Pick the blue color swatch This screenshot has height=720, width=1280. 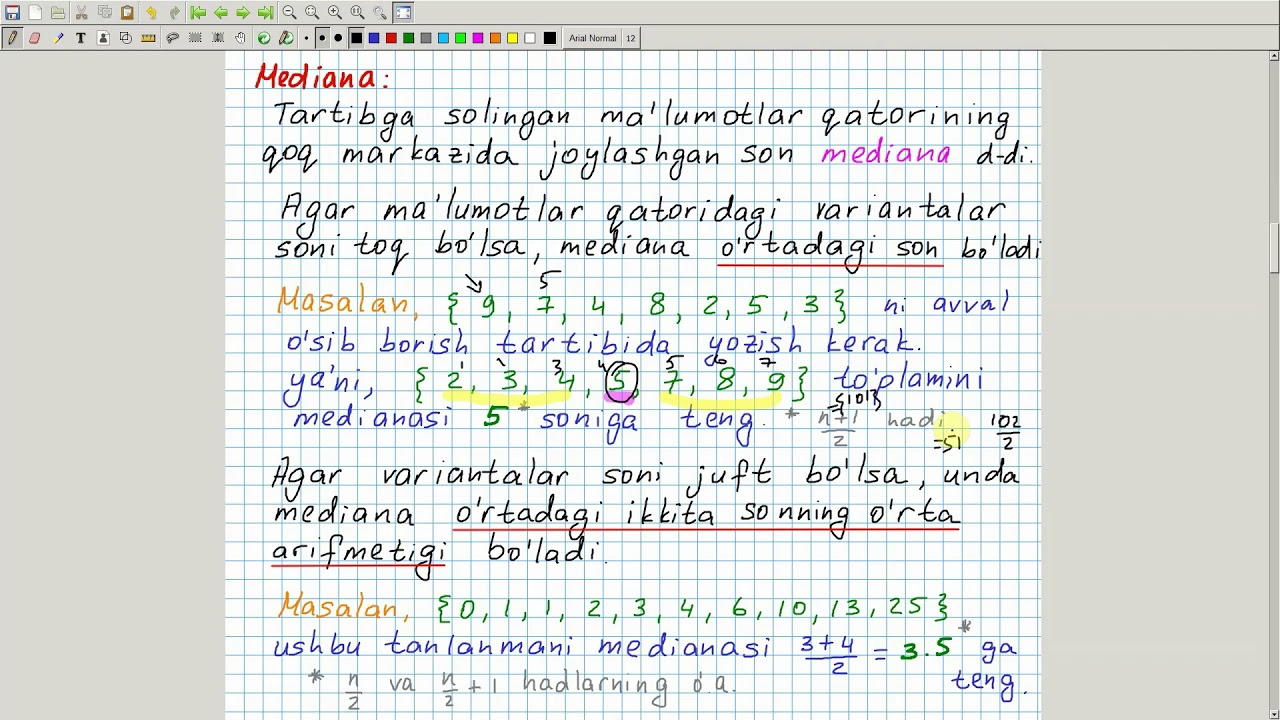pyautogui.click(x=374, y=38)
